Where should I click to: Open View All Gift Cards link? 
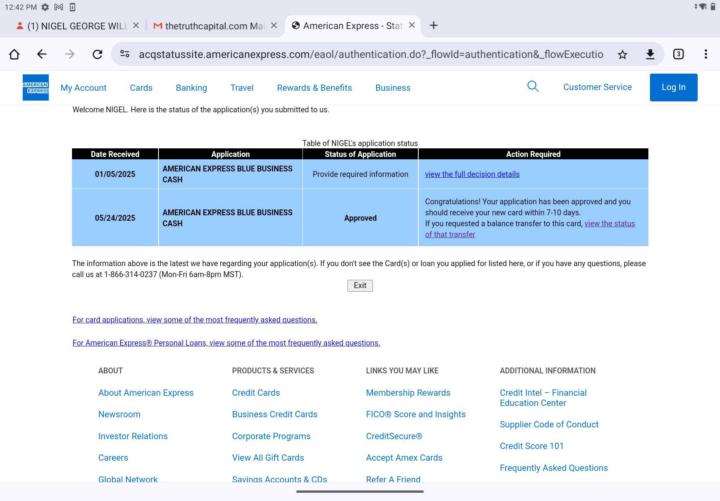pyautogui.click(x=268, y=458)
